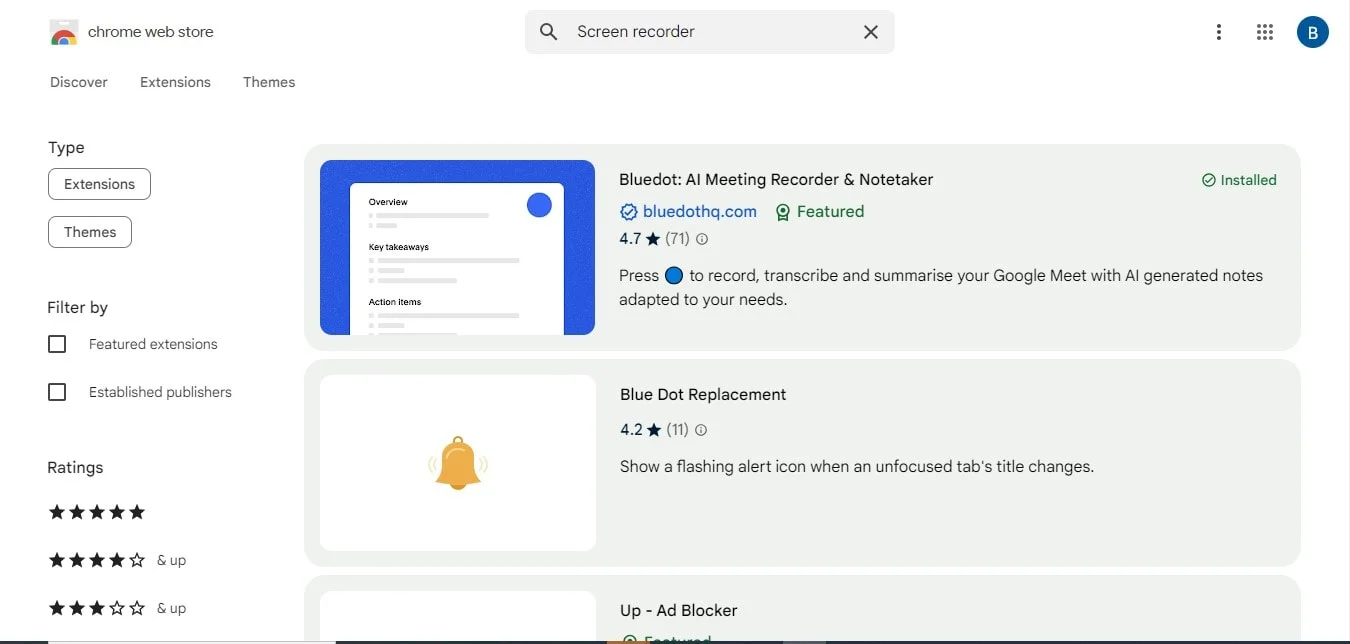Click the Blue Dot Replacement bell thumbnail
This screenshot has height=644, width=1350.
458,463
